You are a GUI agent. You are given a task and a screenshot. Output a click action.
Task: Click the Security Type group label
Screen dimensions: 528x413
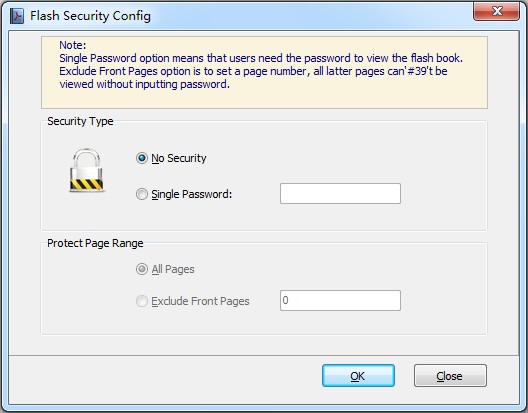pos(80,121)
